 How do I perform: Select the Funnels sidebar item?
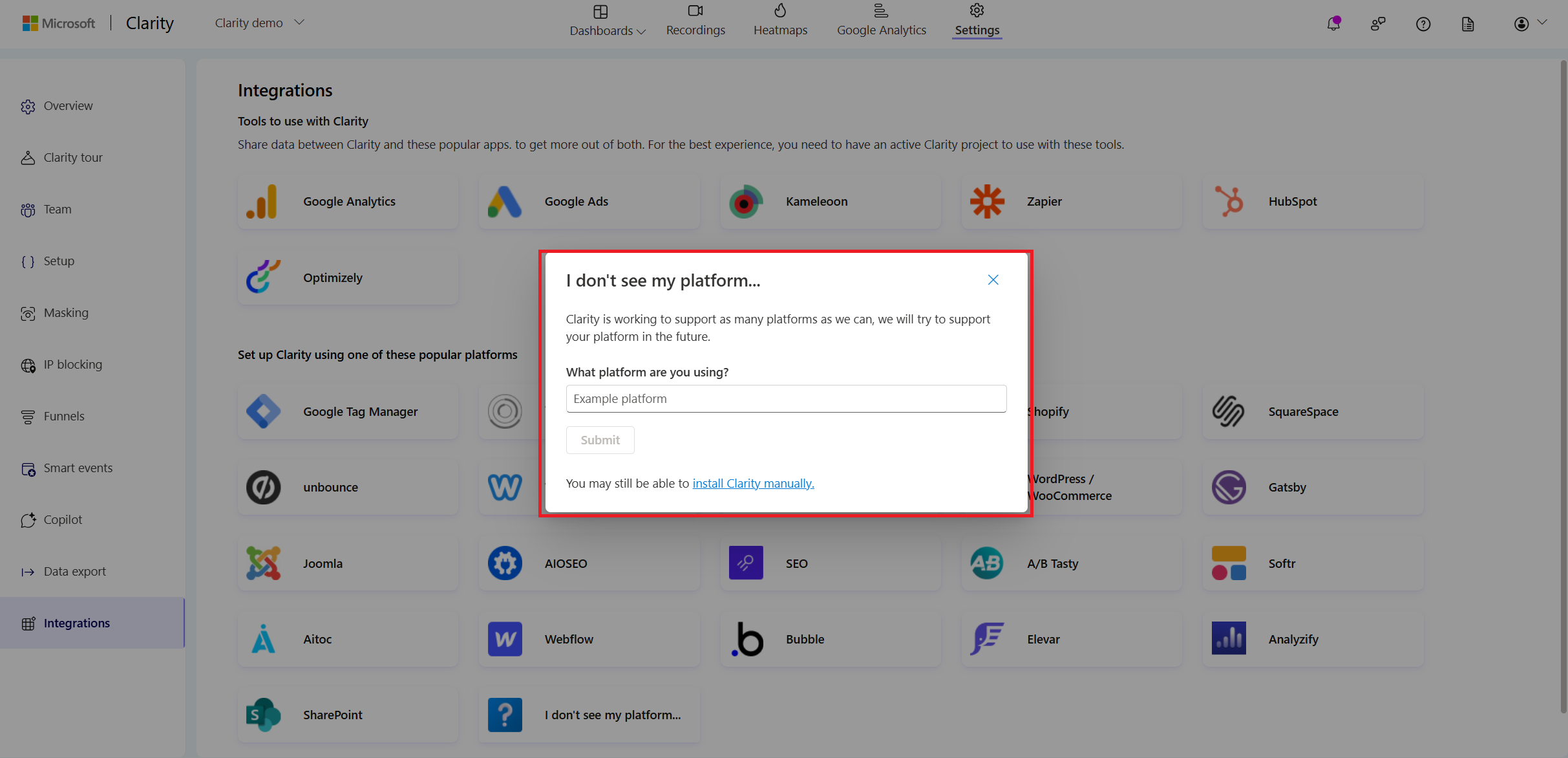(65, 416)
